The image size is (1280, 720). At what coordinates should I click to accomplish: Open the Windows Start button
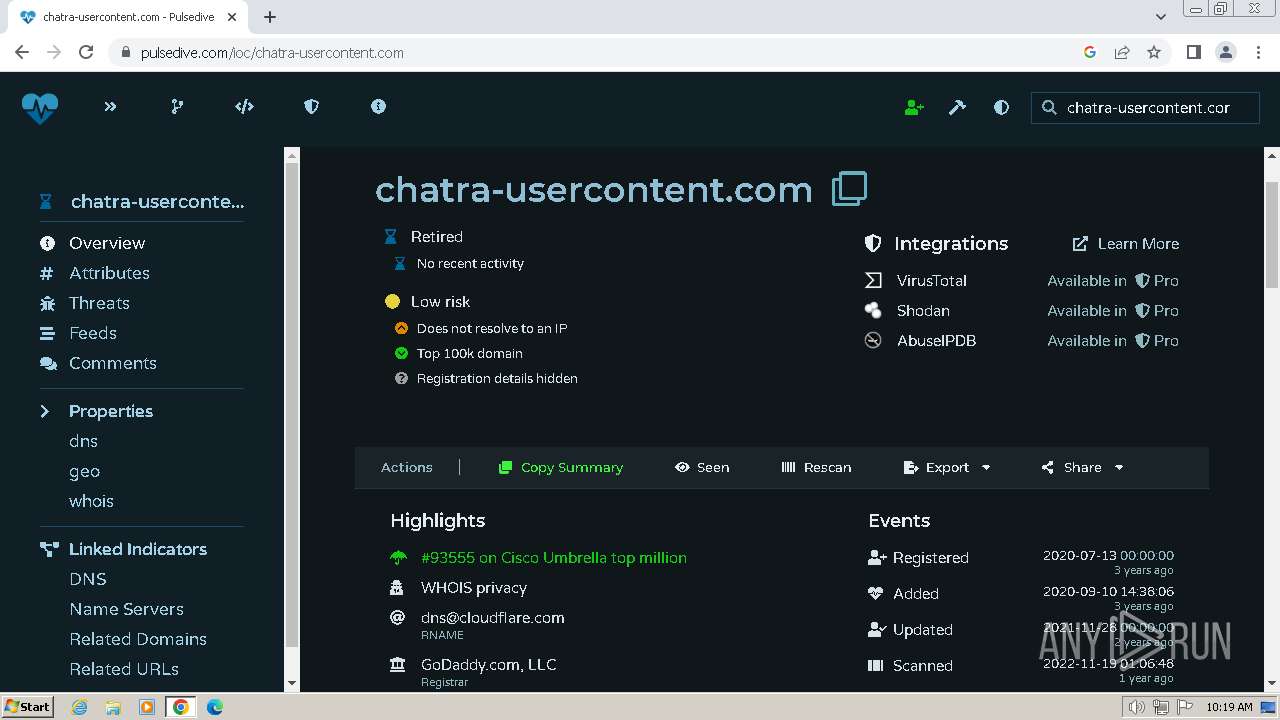27,706
